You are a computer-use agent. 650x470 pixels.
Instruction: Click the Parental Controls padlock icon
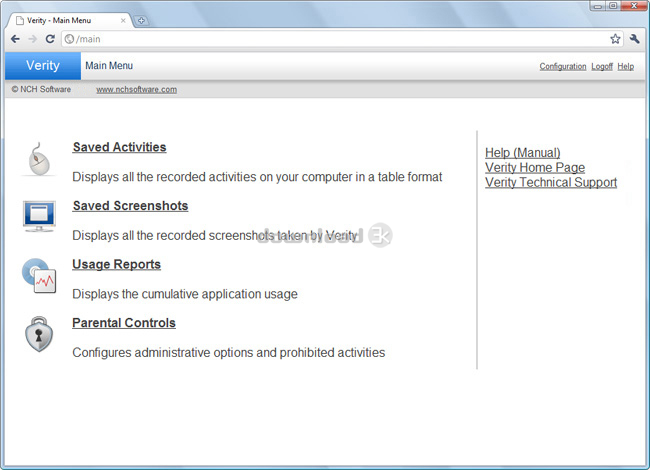(x=39, y=334)
